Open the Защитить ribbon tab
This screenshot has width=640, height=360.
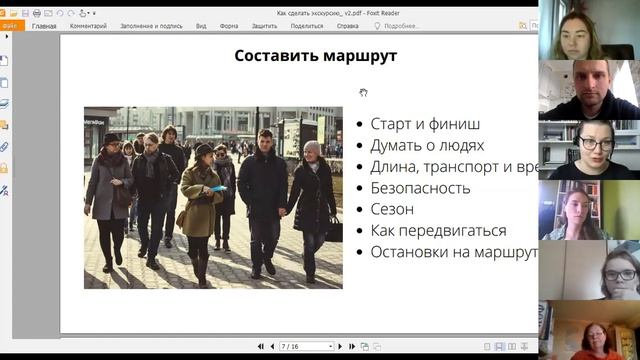264,26
